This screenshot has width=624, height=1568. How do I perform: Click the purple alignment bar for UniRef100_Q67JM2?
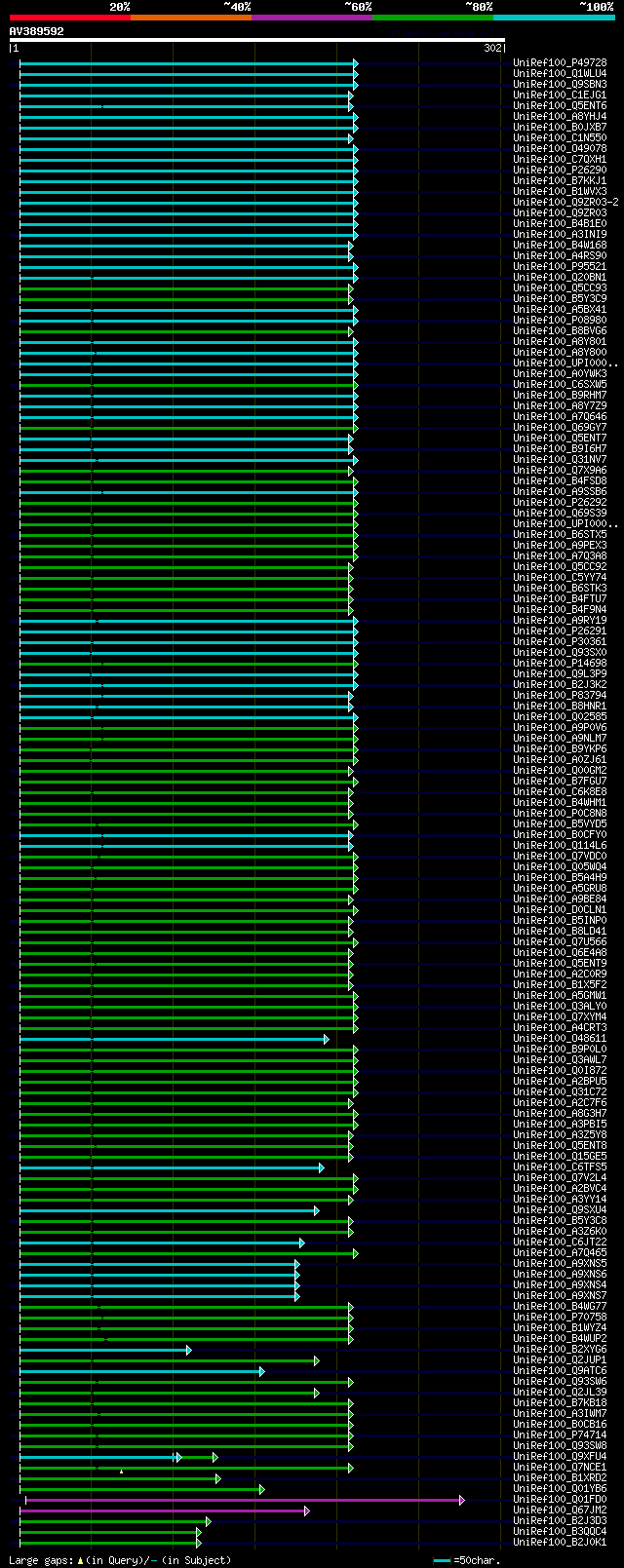pyautogui.click(x=163, y=1511)
